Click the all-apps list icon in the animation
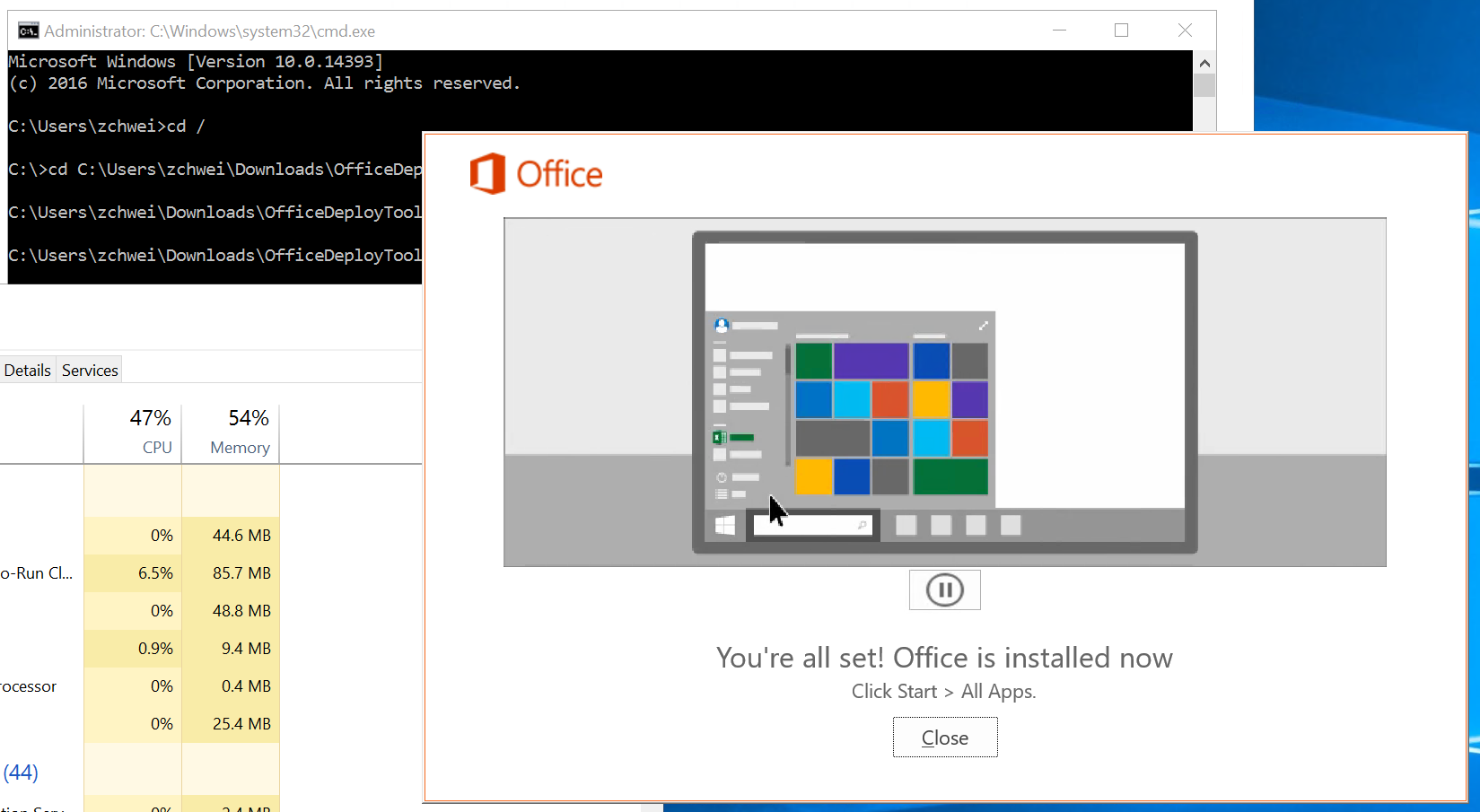This screenshot has height=812, width=1480. (722, 494)
